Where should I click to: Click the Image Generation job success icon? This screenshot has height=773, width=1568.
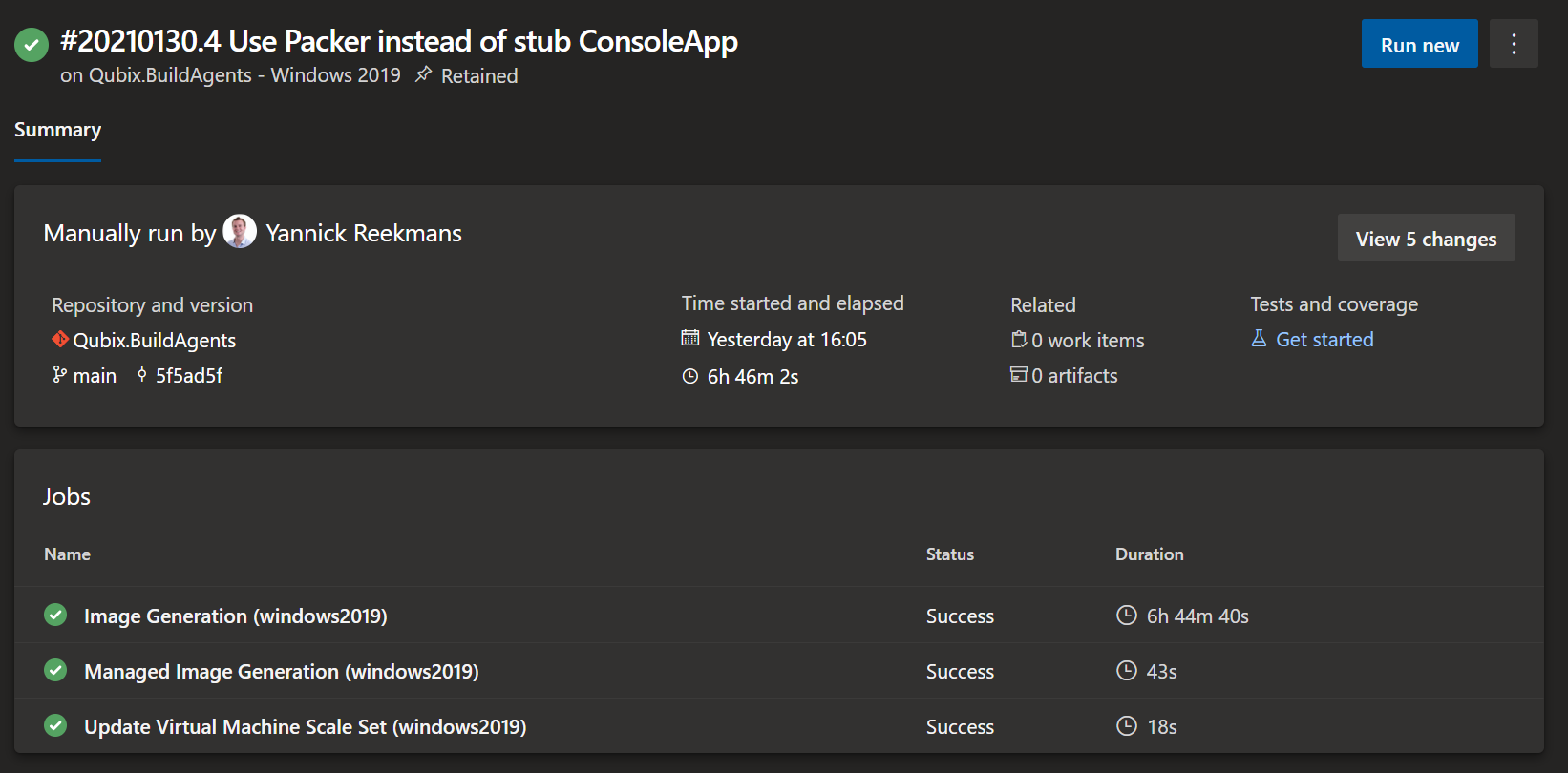click(x=55, y=616)
